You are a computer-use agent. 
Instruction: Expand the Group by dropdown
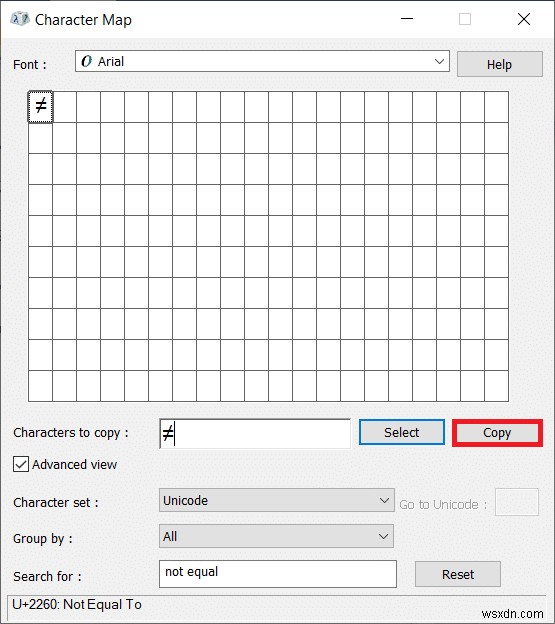point(276,536)
